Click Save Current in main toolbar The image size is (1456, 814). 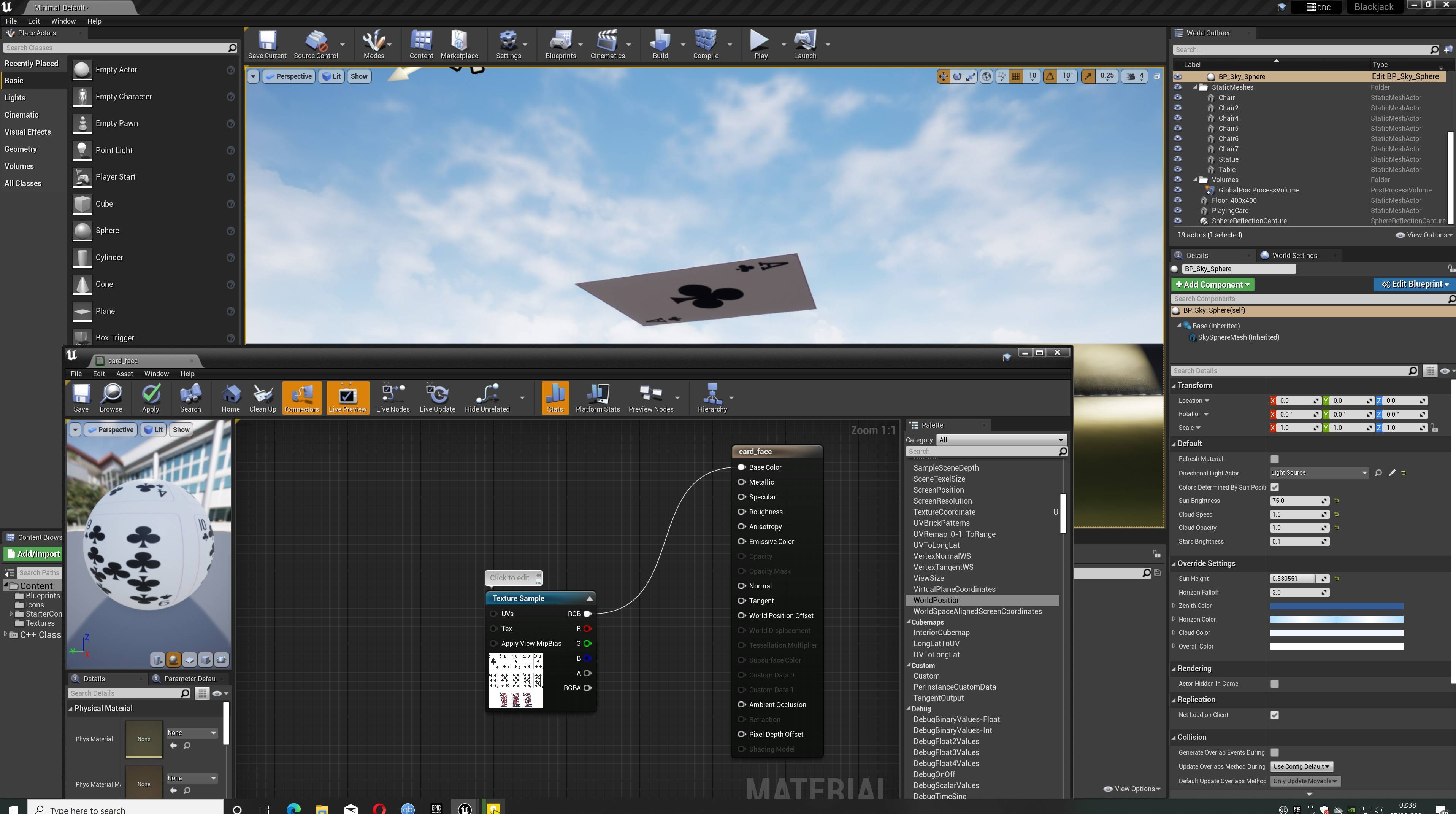[267, 45]
